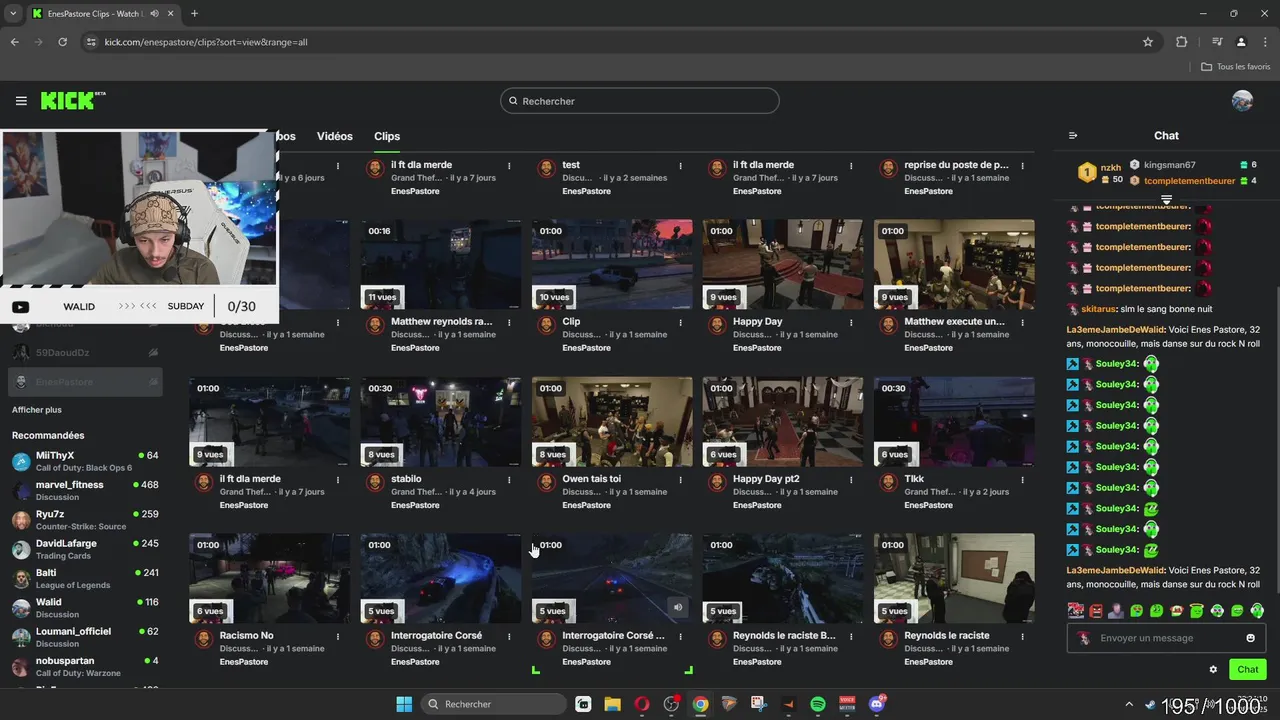This screenshot has height=720, width=1280.
Task: Open the emoji picker in message box
Action: 1250,638
